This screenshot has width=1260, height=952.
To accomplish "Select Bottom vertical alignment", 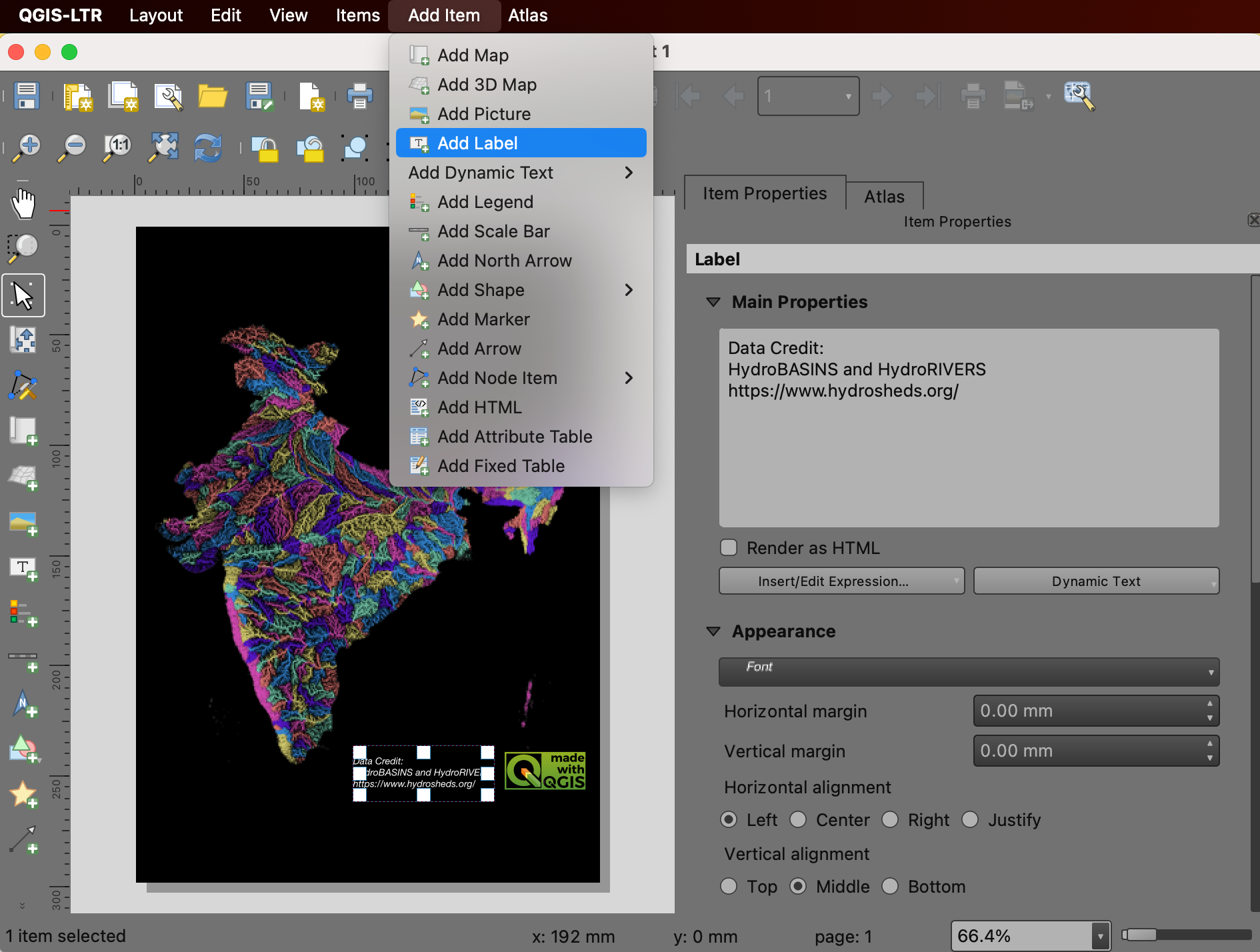I will click(890, 887).
